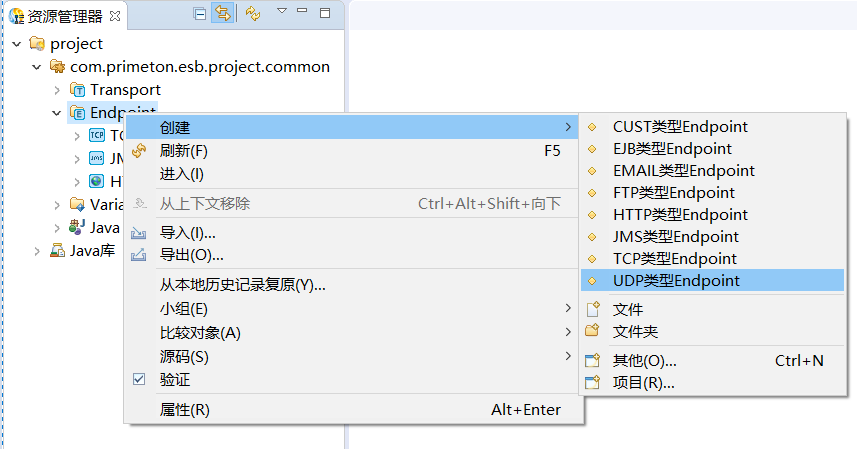Close the 资源管理器 view tab
Viewport: 857px width, 449px height.
pos(114,16)
